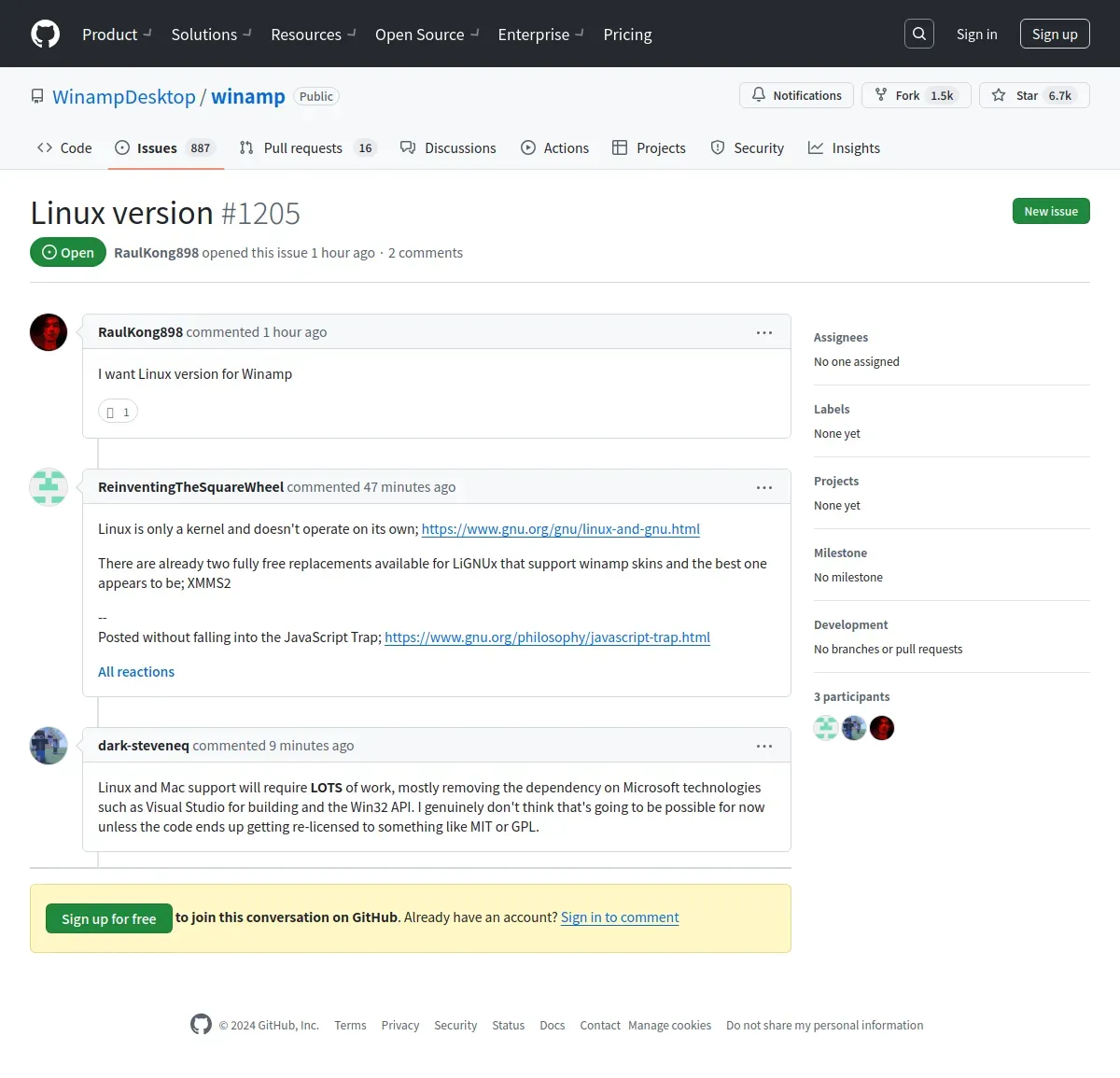Image resolution: width=1120 pixels, height=1078 pixels.
Task: Open RaulKong898 link in issue header
Action: click(156, 252)
